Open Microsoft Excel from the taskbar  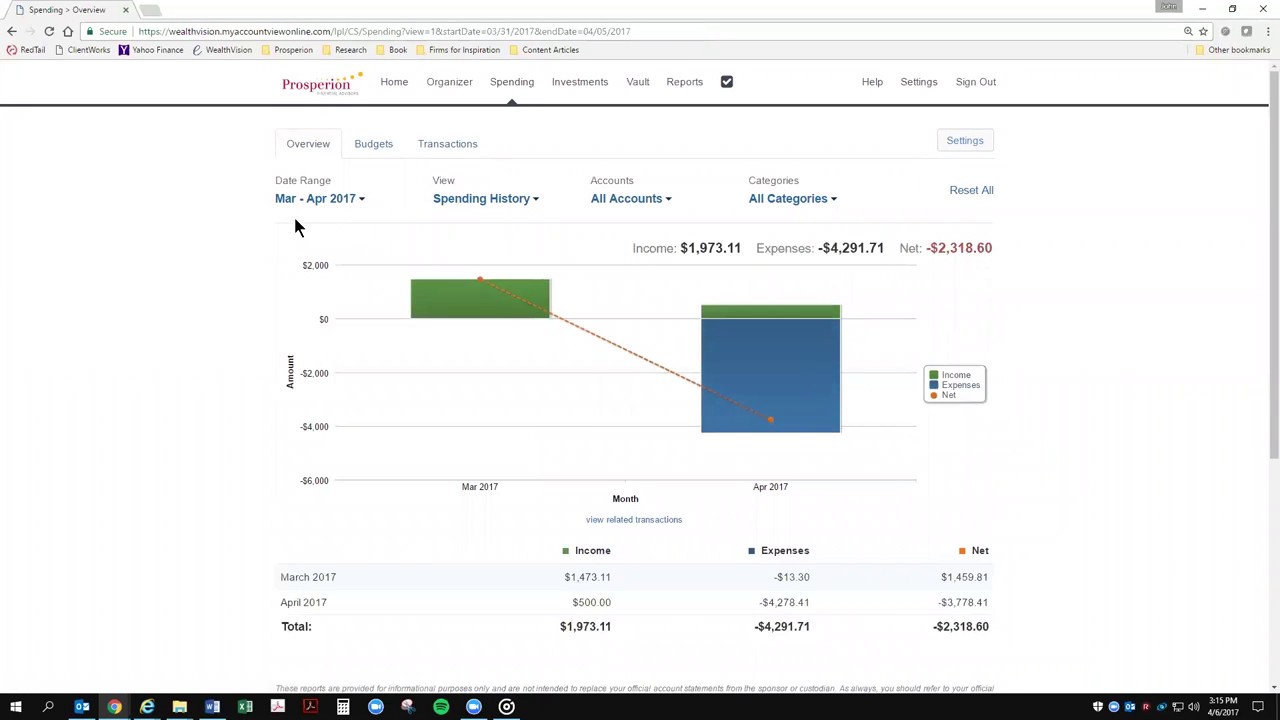[245, 707]
